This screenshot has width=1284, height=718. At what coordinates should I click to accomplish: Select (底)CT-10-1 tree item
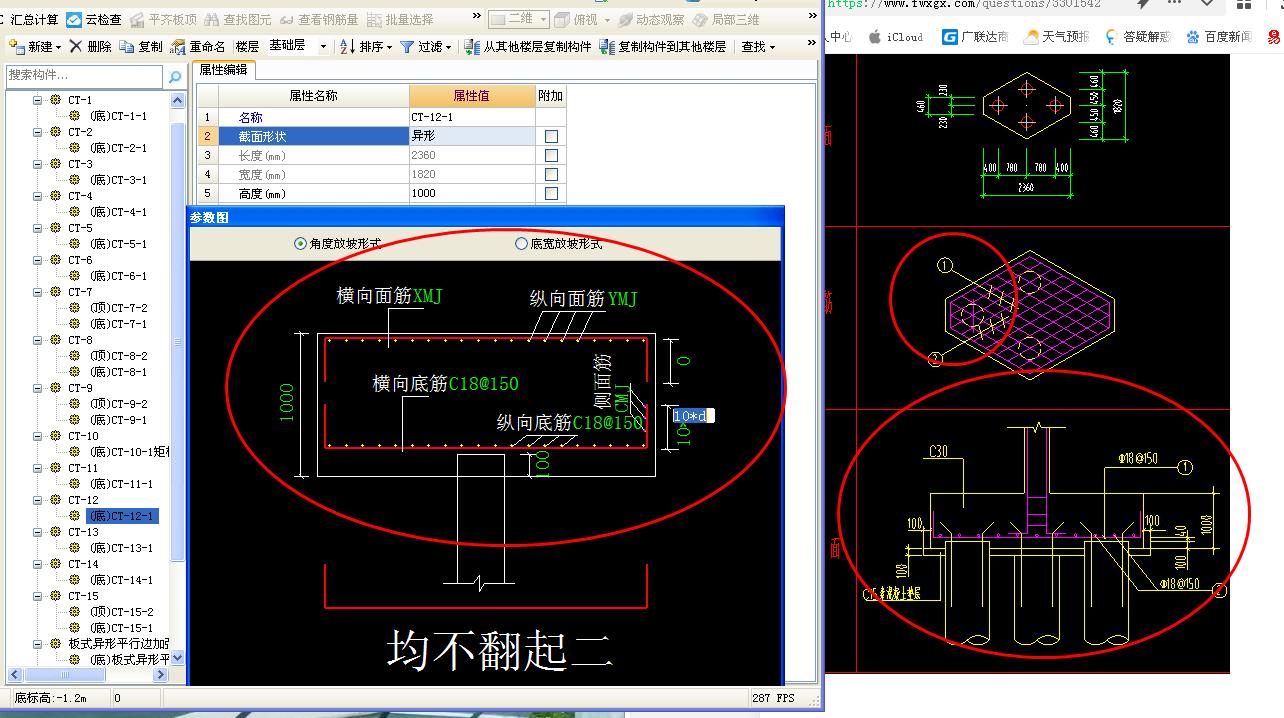tap(129, 452)
